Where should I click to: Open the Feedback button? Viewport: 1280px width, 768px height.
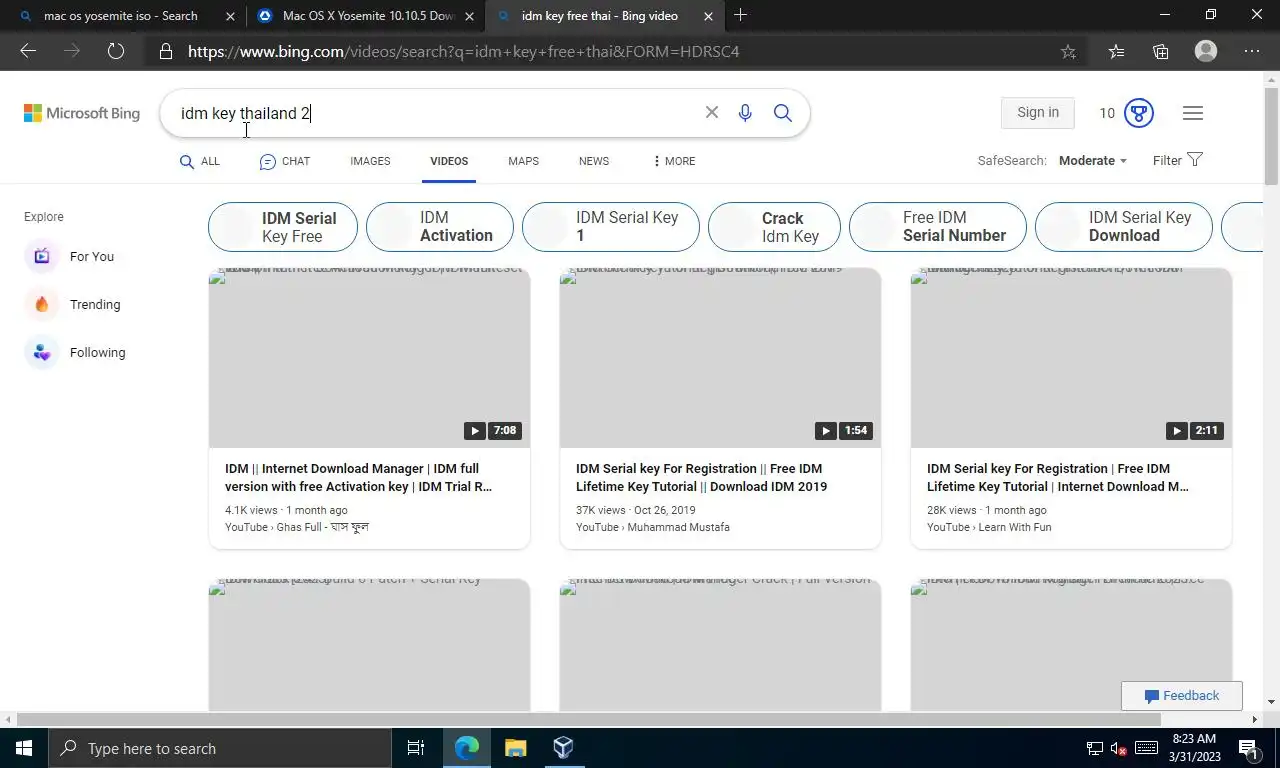(1182, 696)
